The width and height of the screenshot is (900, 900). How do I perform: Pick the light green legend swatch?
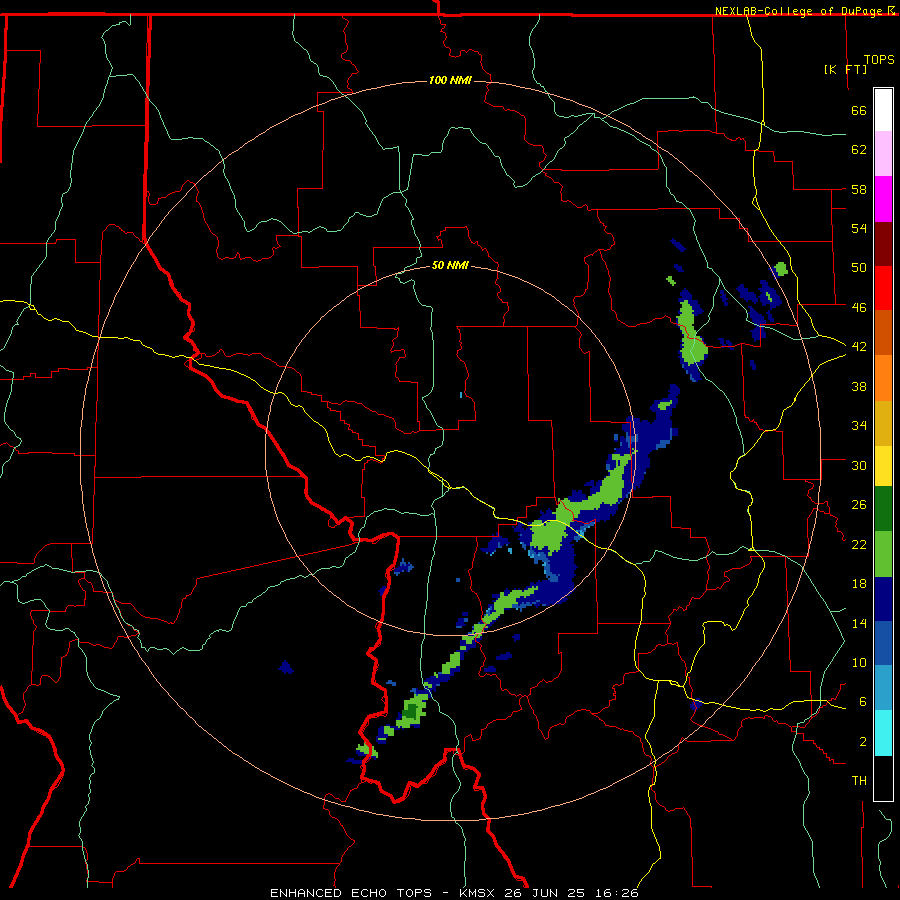[x=883, y=554]
